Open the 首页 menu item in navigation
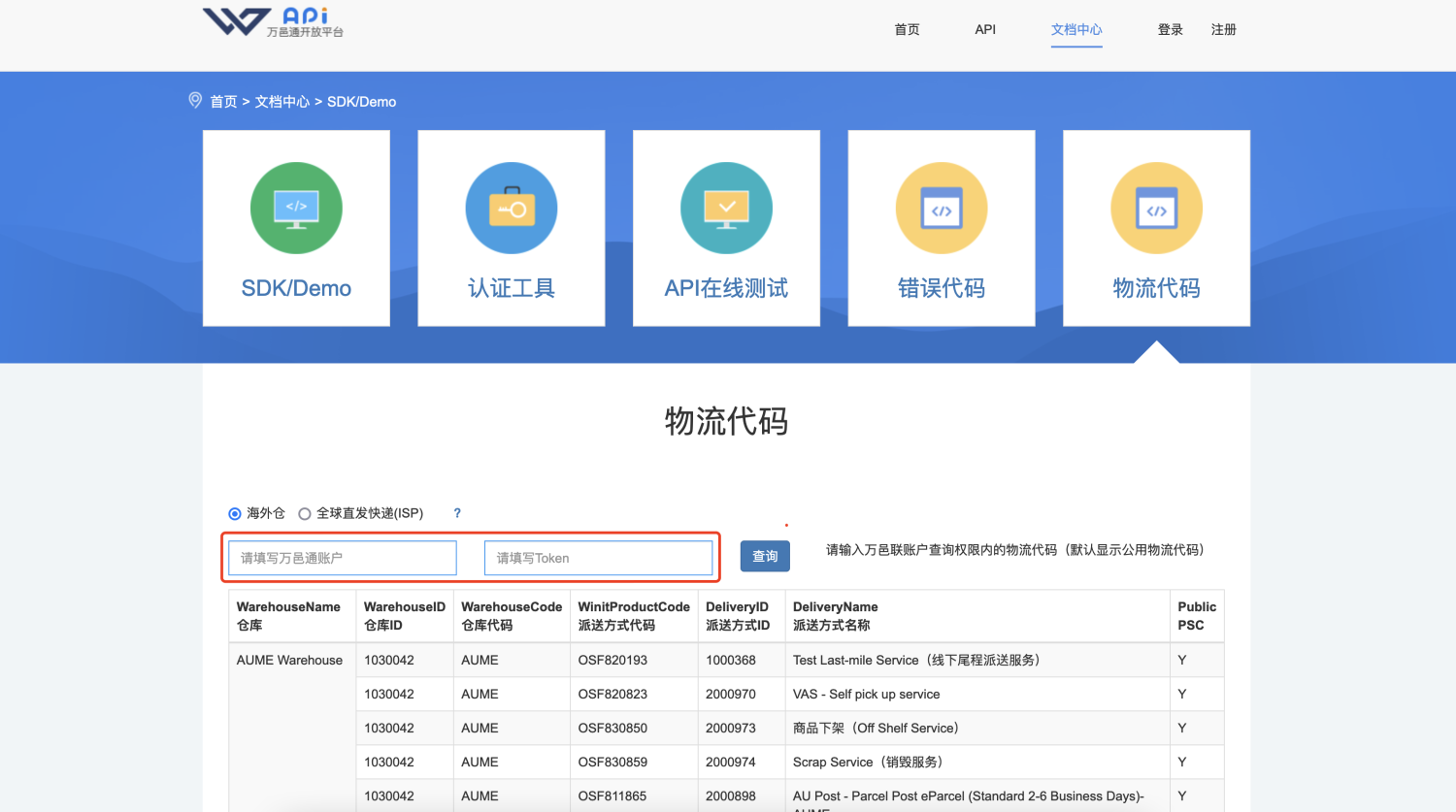The height and width of the screenshot is (812, 1456). [907, 30]
